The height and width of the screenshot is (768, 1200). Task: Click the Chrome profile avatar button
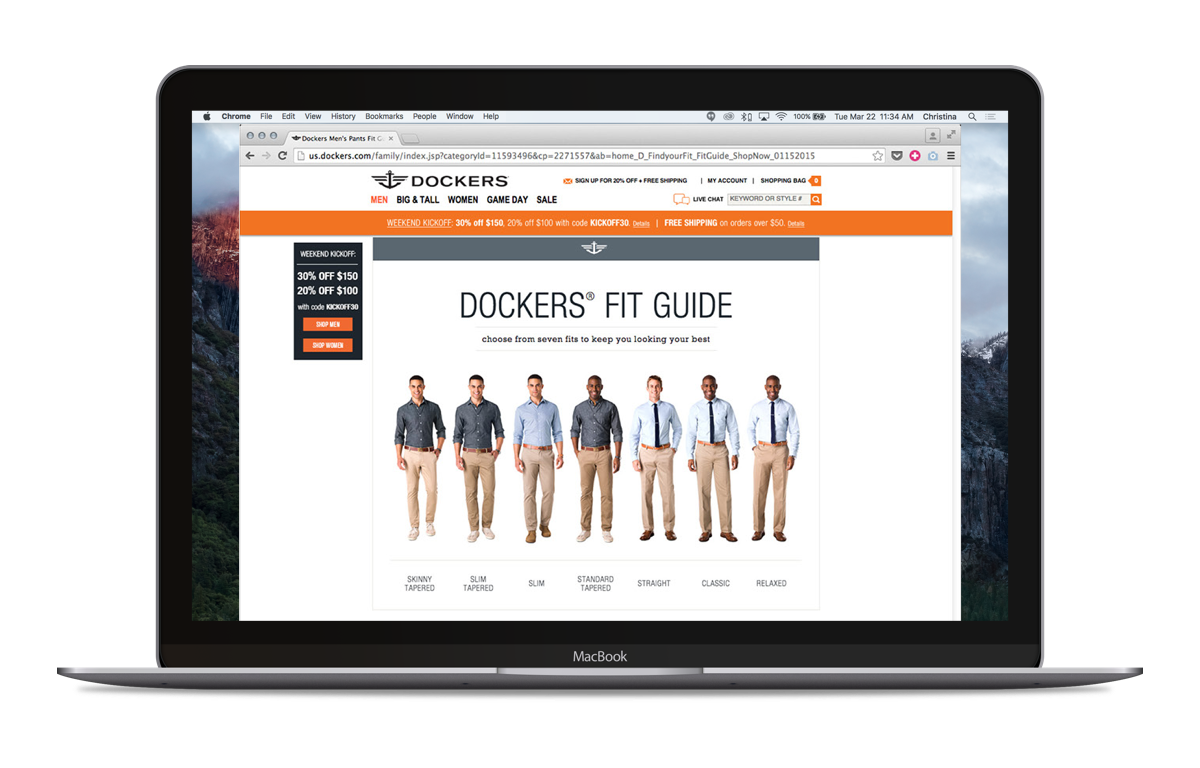click(x=932, y=135)
